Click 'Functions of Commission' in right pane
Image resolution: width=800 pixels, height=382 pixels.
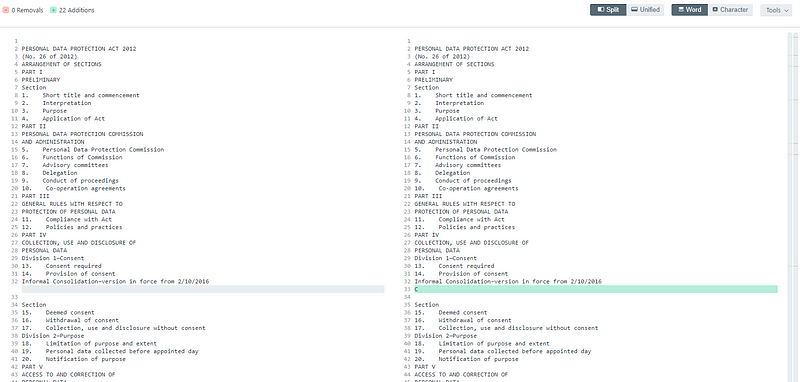pyautogui.click(x=475, y=158)
